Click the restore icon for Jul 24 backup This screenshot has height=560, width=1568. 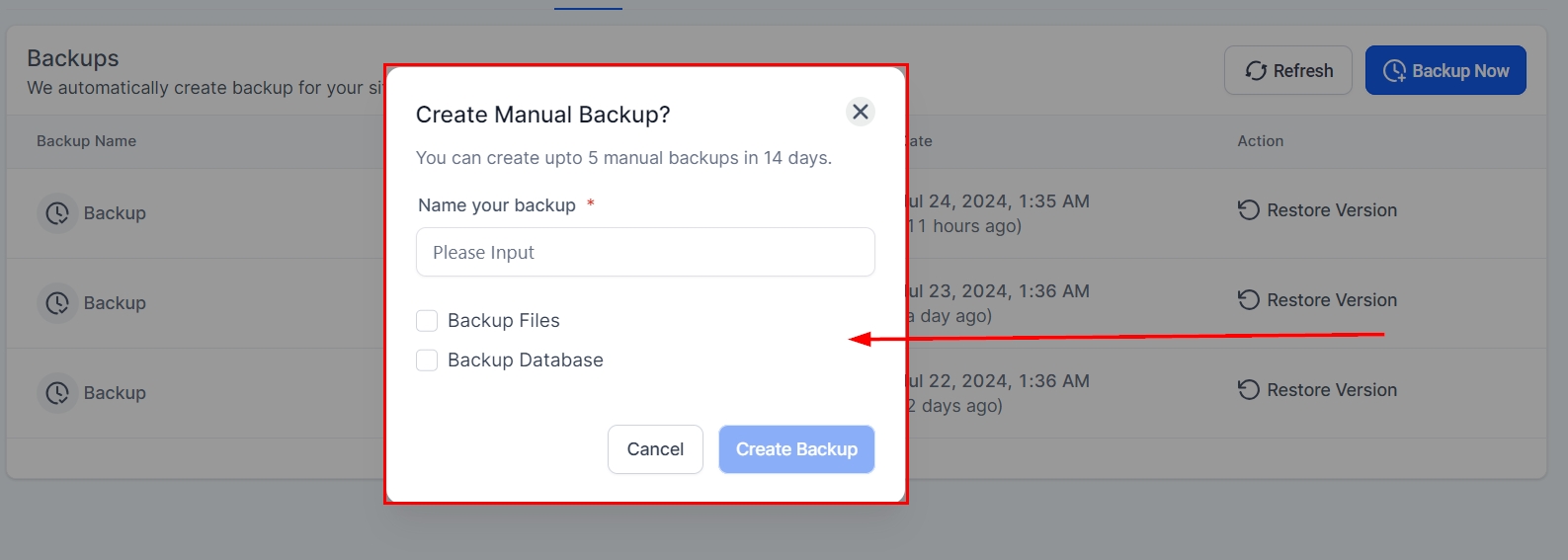tap(1249, 210)
